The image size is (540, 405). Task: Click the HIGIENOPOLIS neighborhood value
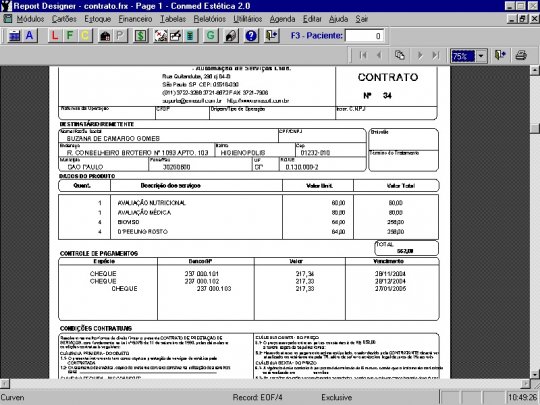coord(243,153)
